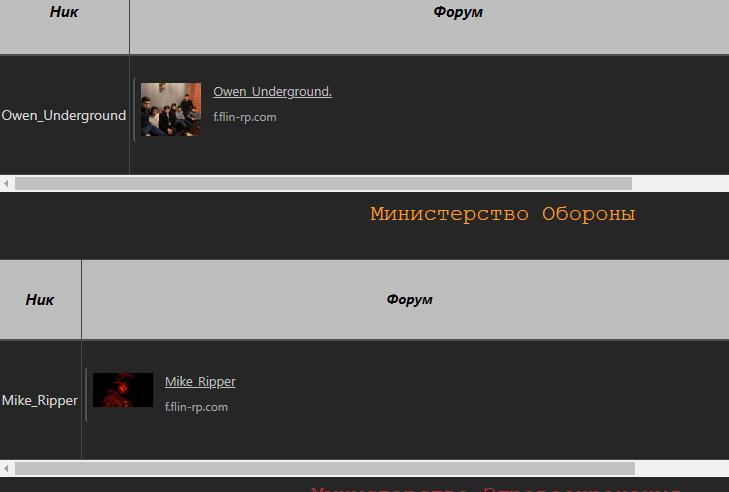Click the left scroll arrow of the first table

click(6, 183)
